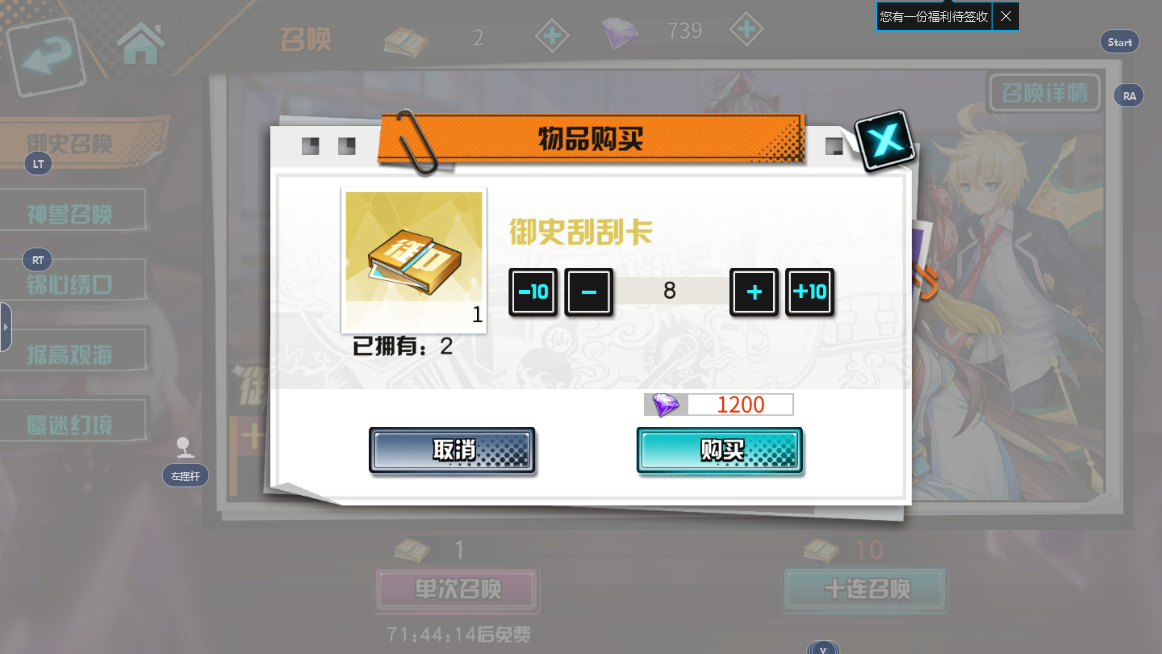Close the item purchase dialog with X
Image resolution: width=1162 pixels, height=654 pixels.
886,139
